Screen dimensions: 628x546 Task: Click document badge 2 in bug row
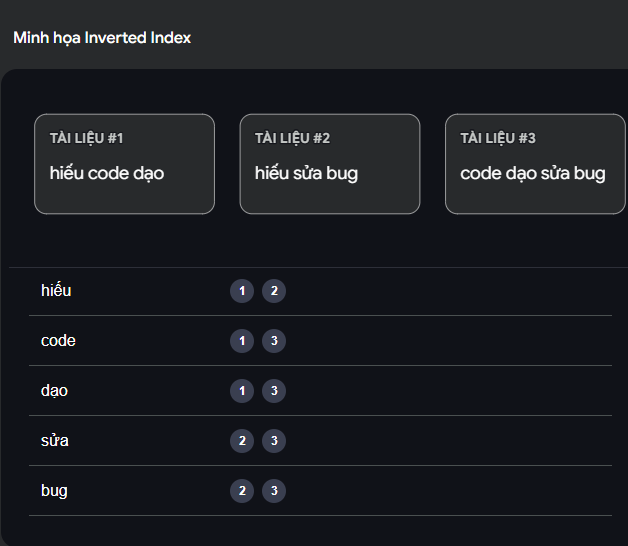tap(242, 491)
